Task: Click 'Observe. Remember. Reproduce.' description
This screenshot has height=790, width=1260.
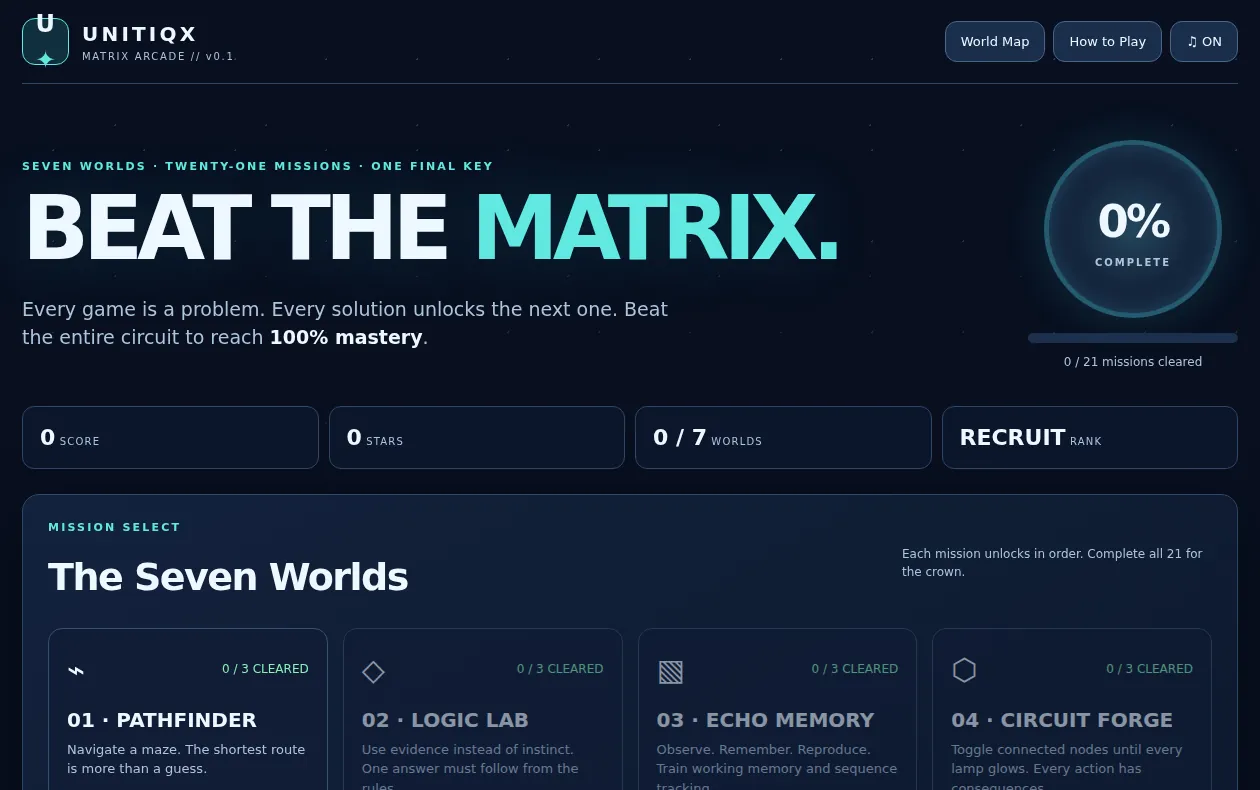Action: (x=777, y=768)
